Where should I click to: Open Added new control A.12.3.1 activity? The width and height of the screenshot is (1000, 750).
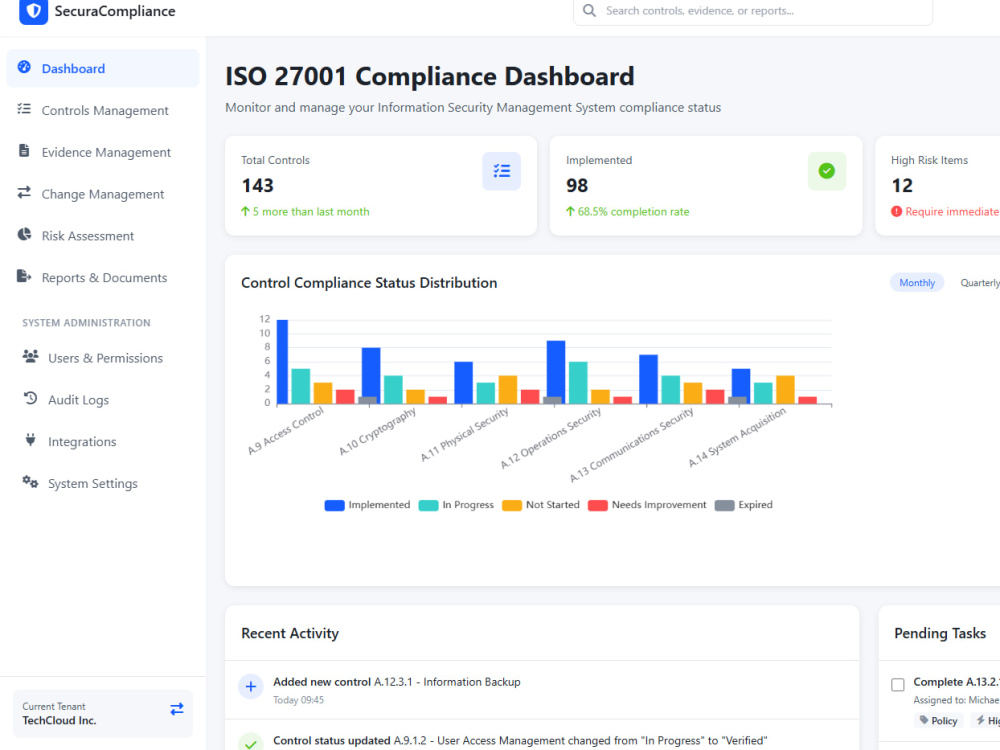(542, 690)
